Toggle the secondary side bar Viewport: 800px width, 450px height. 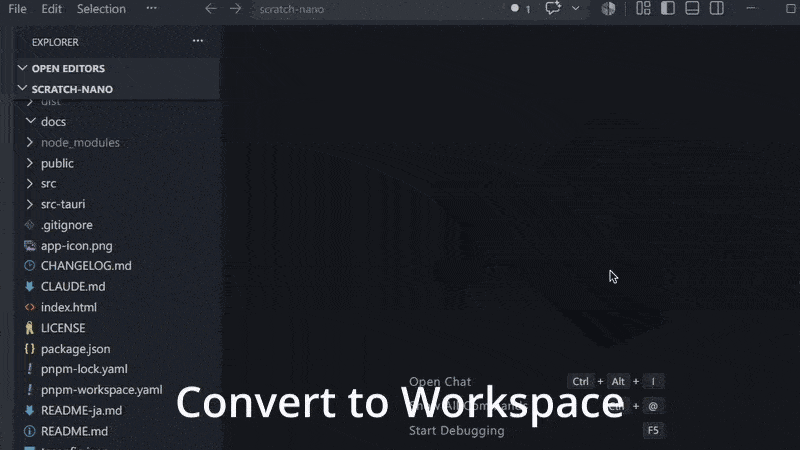click(717, 8)
